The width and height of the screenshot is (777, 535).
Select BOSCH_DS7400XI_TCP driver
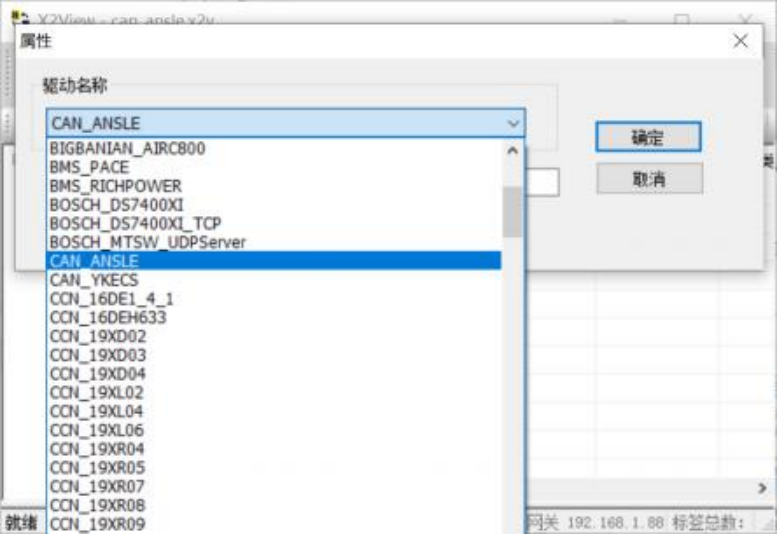(274, 224)
